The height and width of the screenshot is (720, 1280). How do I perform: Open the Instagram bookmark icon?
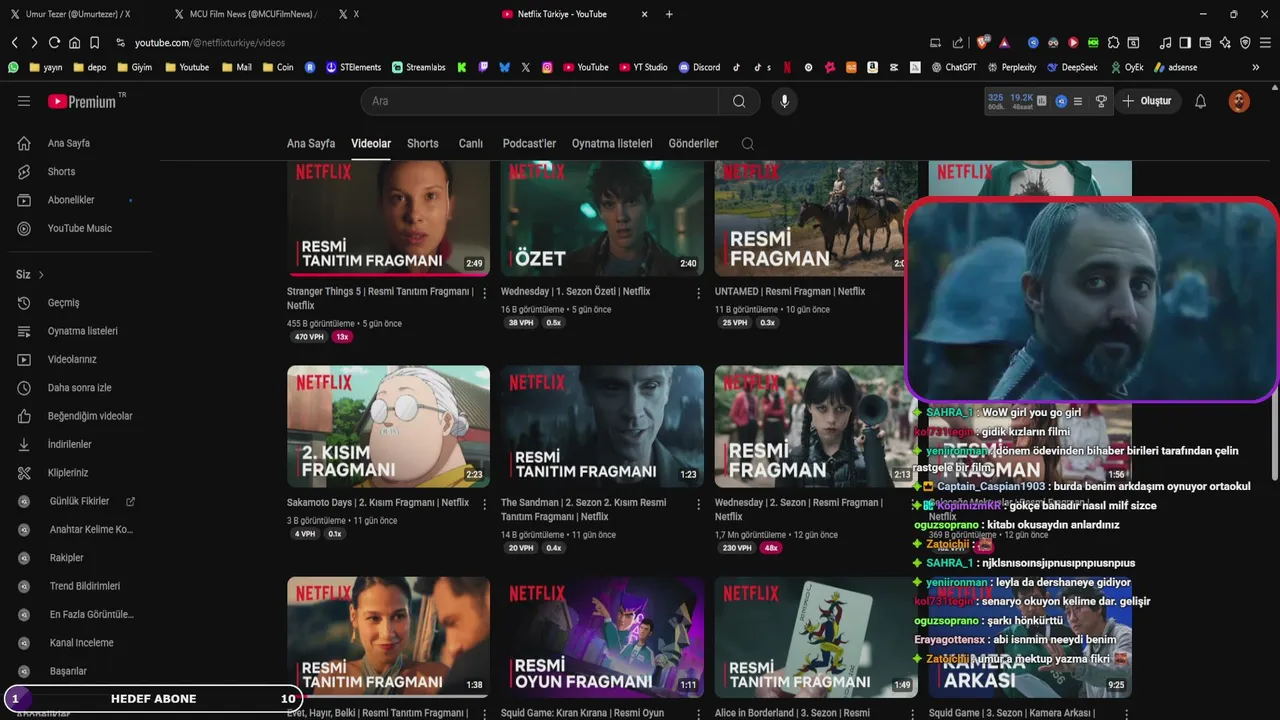(547, 67)
